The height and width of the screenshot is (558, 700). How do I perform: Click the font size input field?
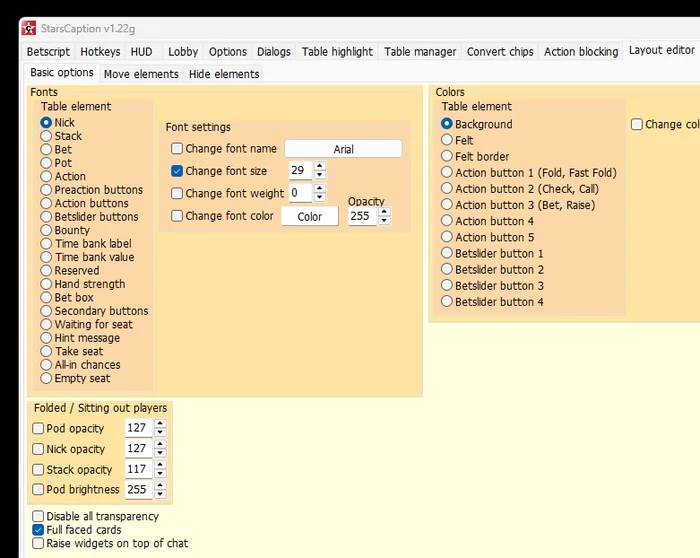[300, 171]
